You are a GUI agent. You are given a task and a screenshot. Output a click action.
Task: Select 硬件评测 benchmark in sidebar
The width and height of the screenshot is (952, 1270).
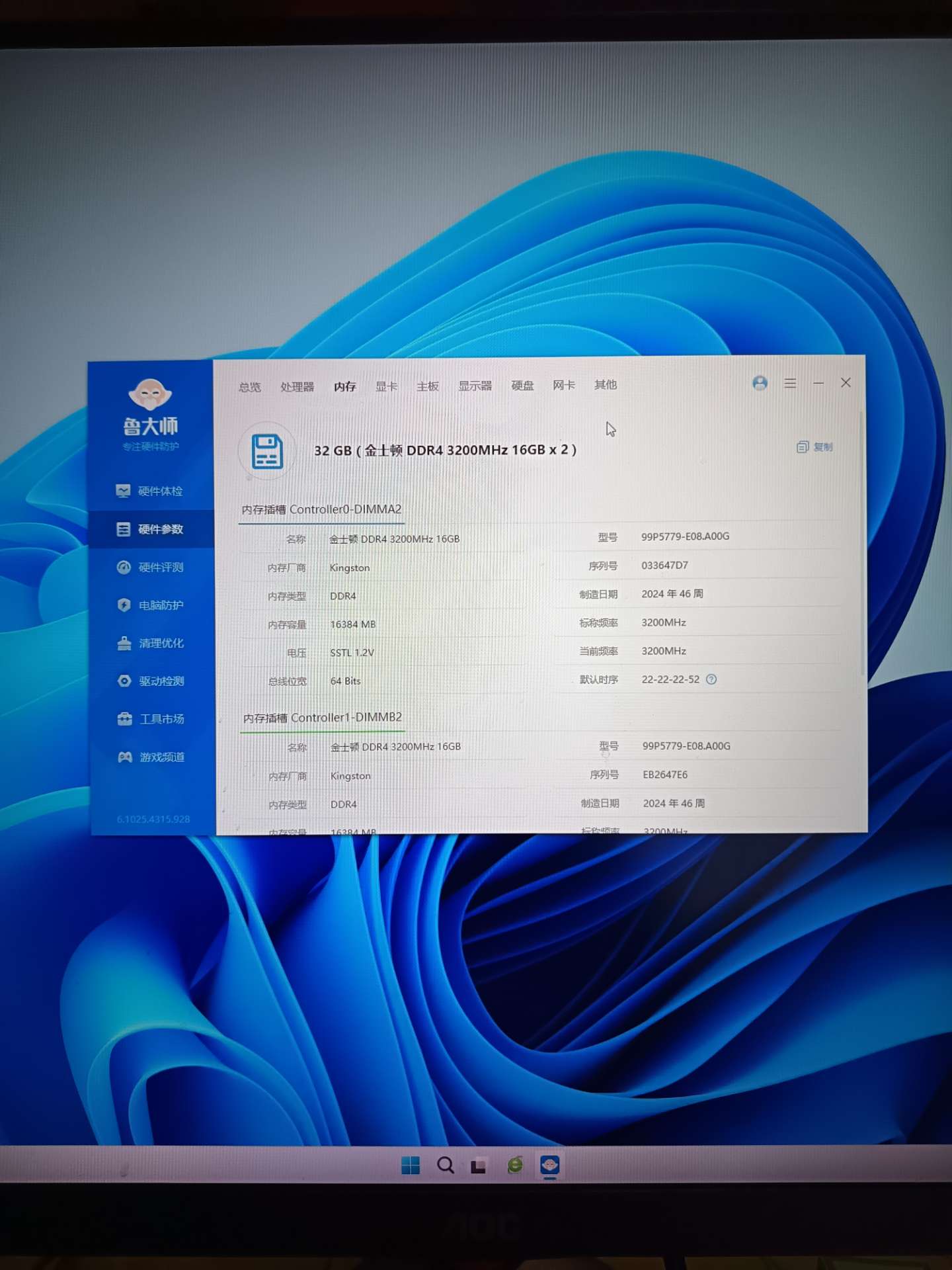pos(151,568)
